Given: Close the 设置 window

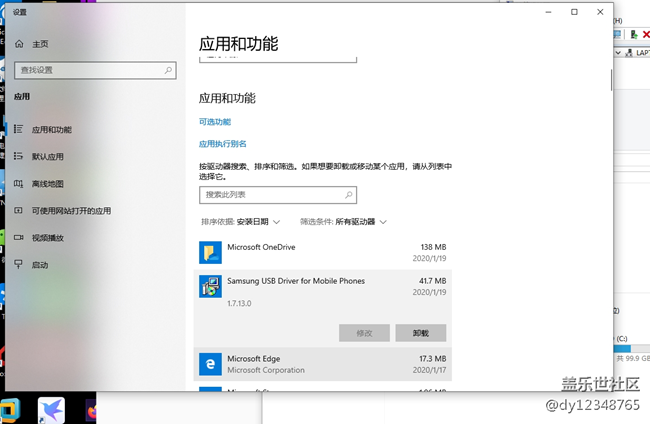Looking at the screenshot, I should [x=600, y=12].
